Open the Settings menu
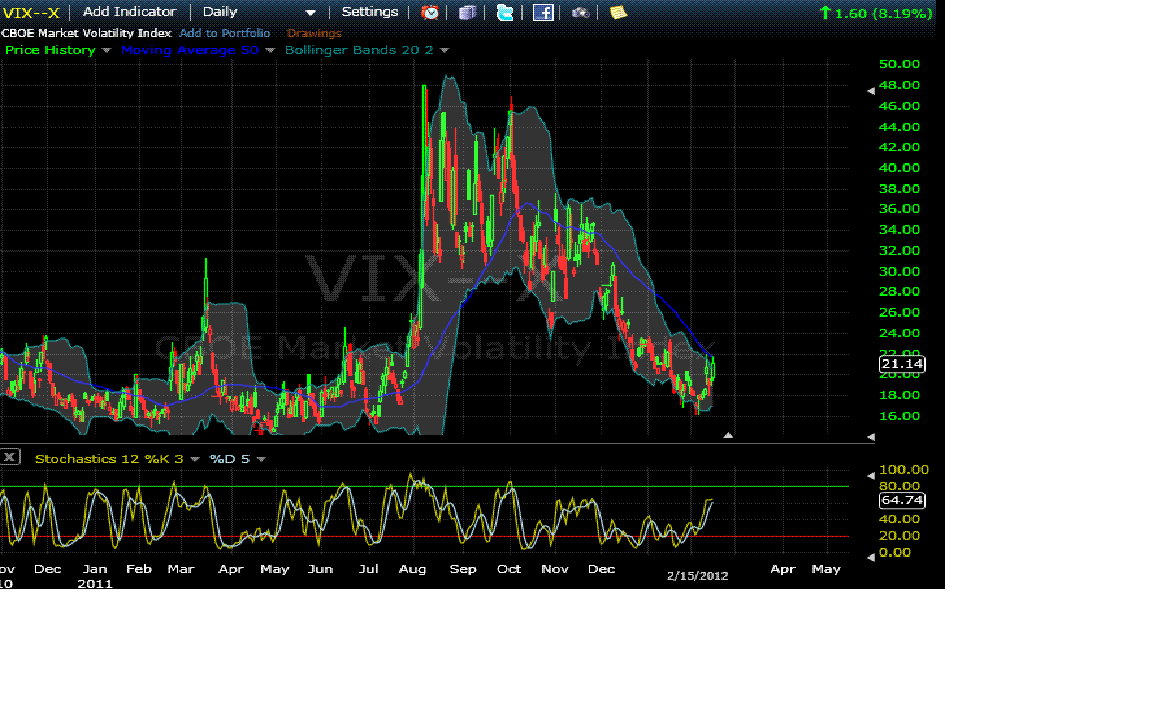The height and width of the screenshot is (718, 1155). 370,12
